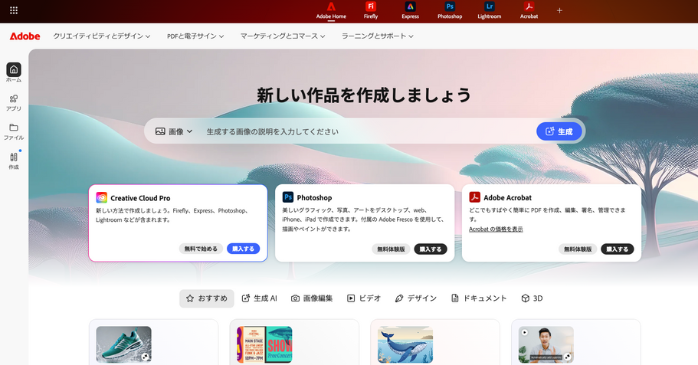Expand PDFと電子サイン menu
The width and height of the screenshot is (698, 365).
pyautogui.click(x=195, y=36)
